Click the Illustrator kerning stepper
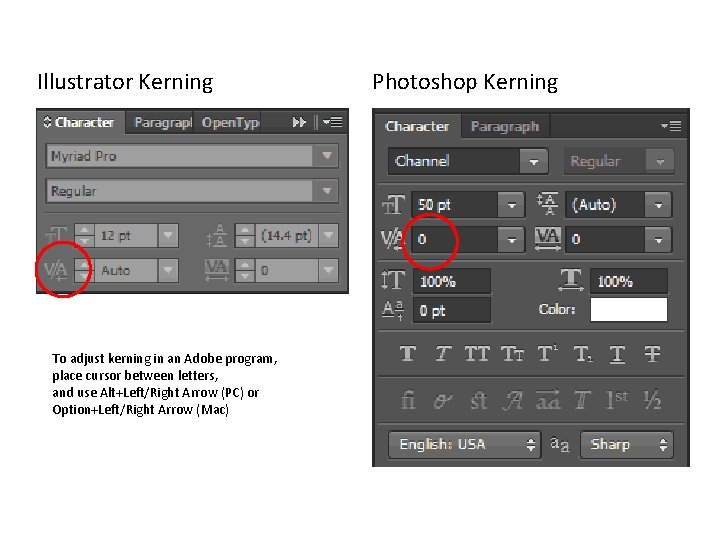This screenshot has height=540, width=720. [x=84, y=270]
